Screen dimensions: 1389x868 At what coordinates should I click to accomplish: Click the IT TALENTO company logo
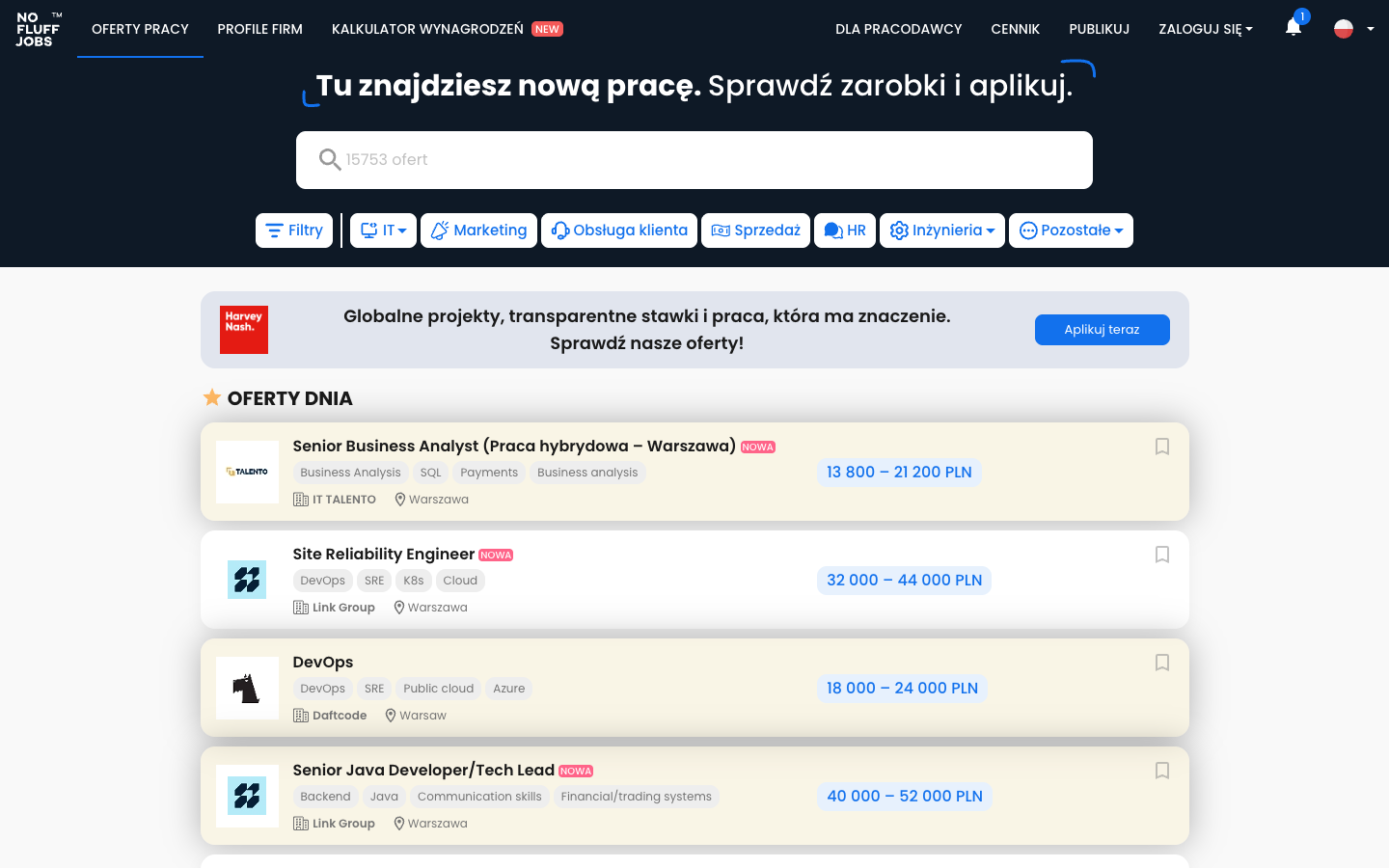pos(247,472)
